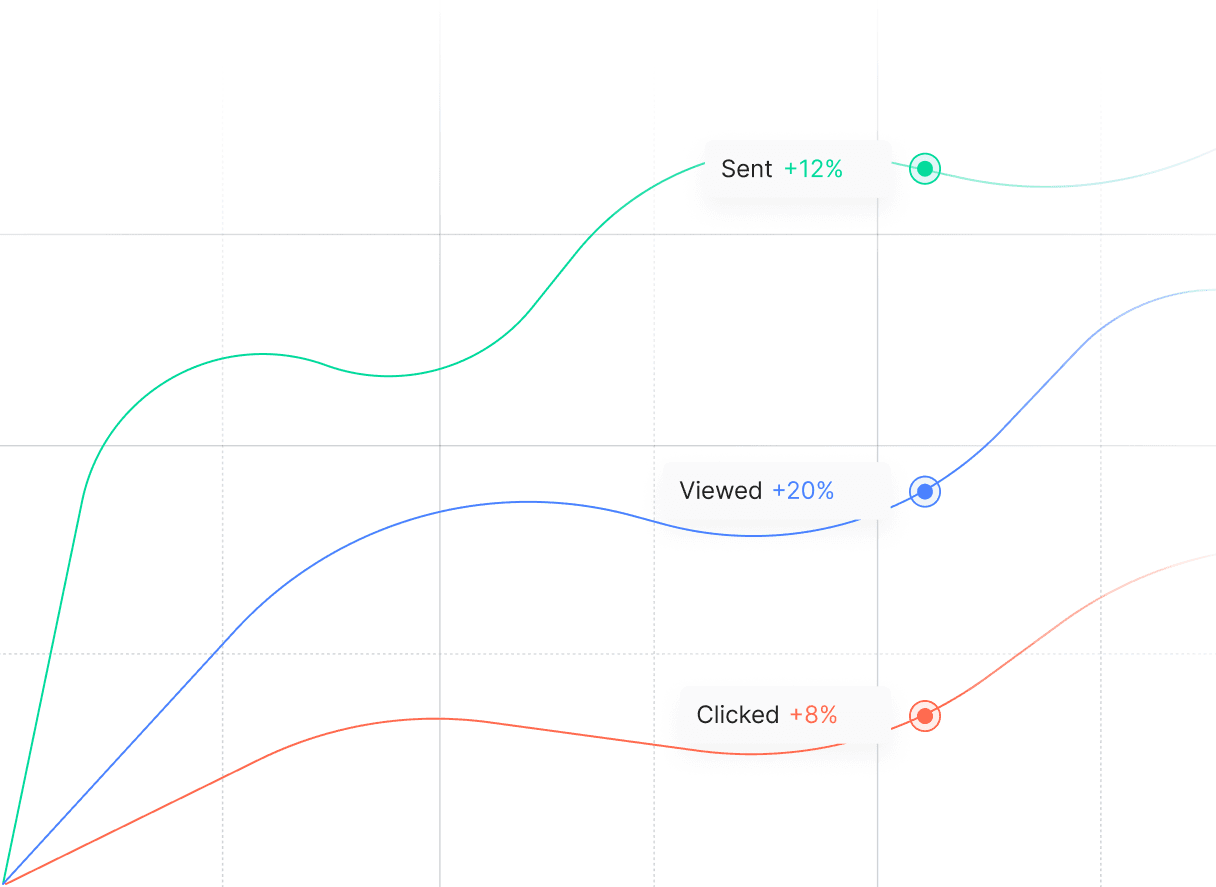Click the green line's dip after first peak

(x=388, y=376)
